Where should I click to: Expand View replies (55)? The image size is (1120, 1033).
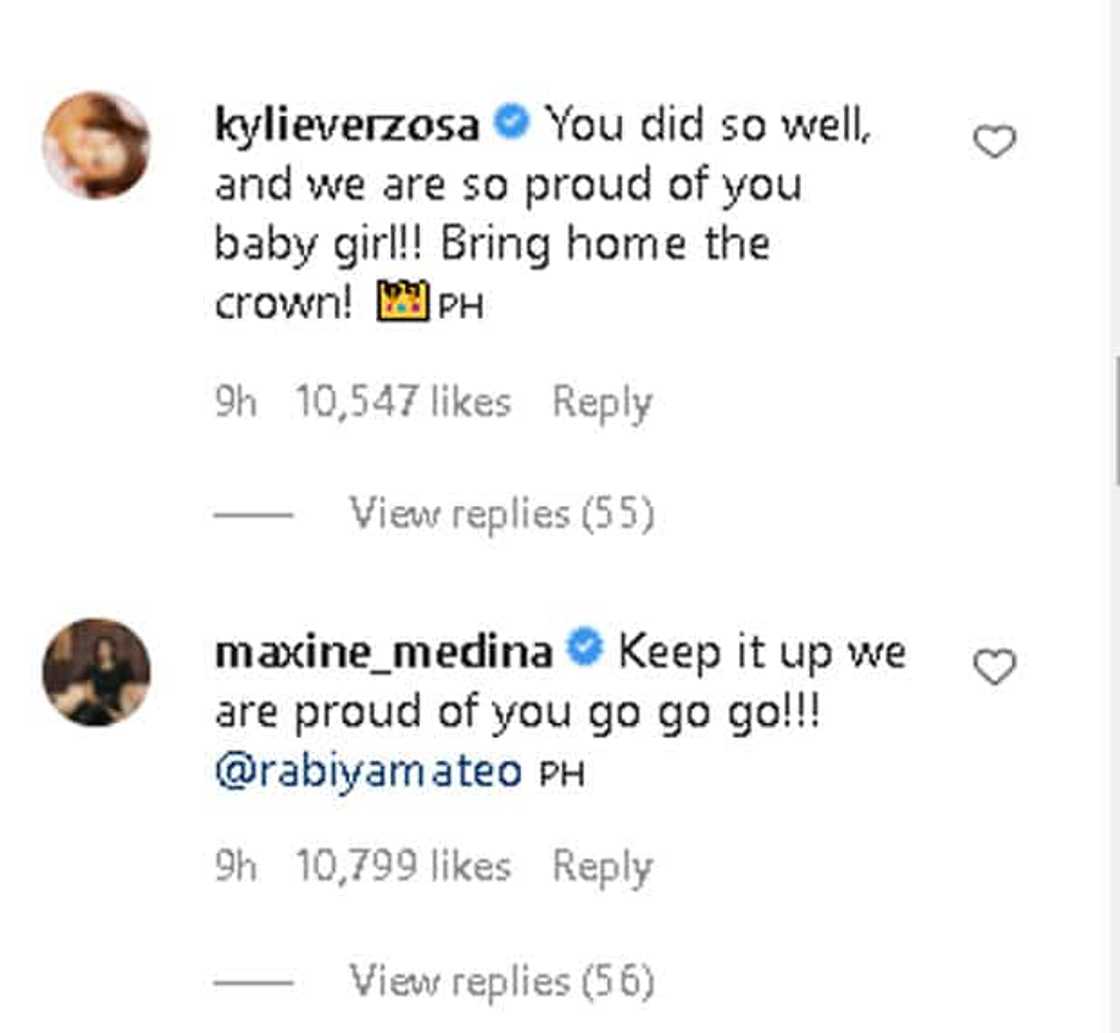coord(501,514)
